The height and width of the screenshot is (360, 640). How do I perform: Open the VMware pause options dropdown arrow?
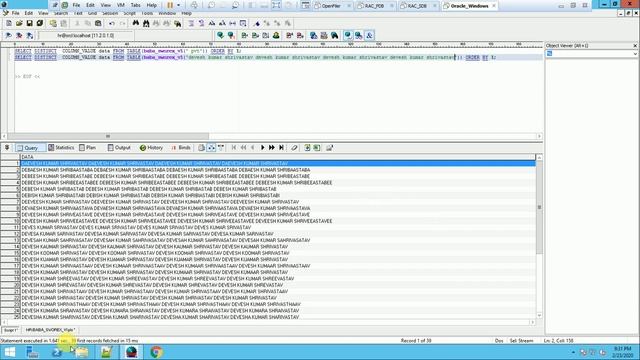tap(178, 5)
